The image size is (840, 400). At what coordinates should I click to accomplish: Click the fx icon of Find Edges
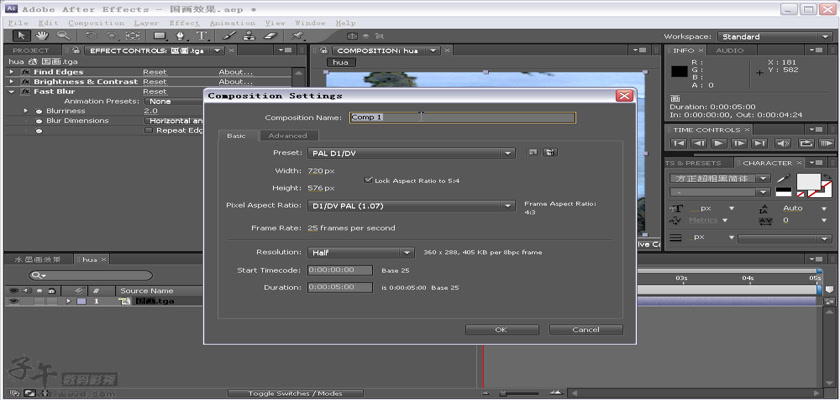[25, 72]
